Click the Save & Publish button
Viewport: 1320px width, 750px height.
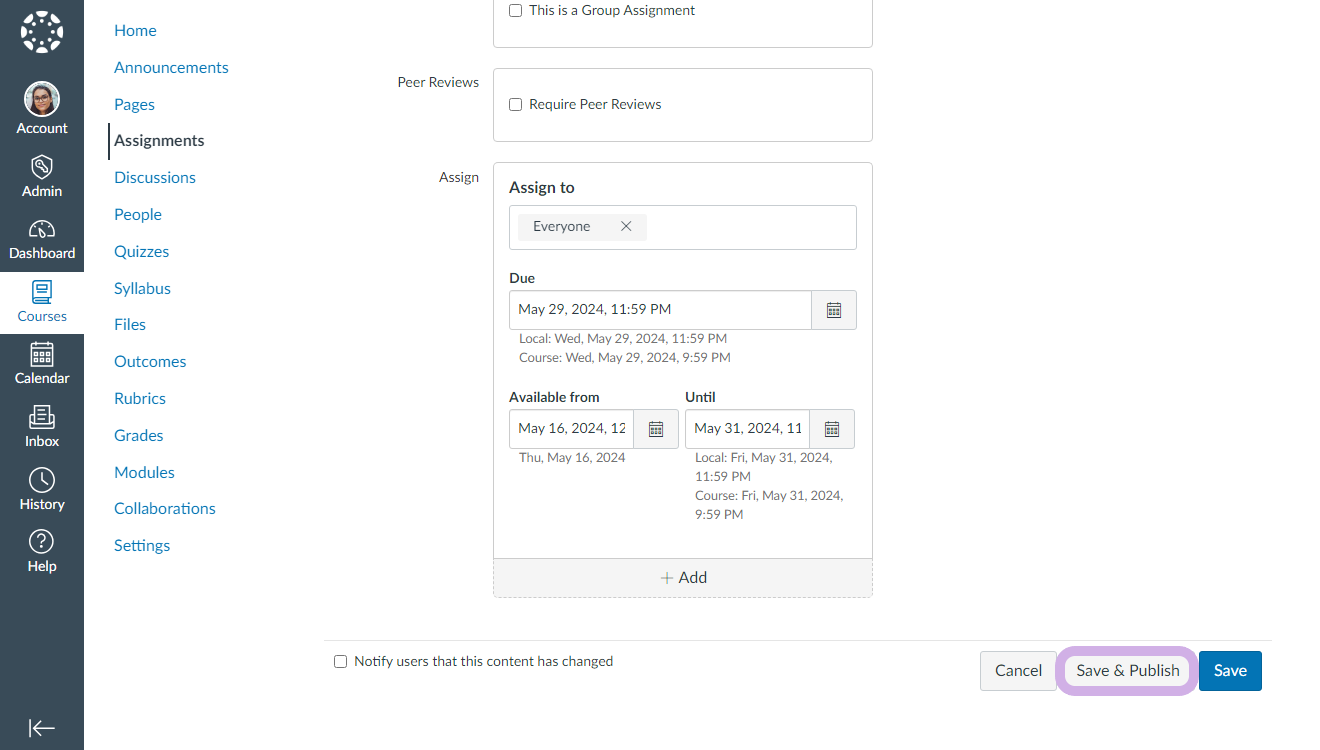pyautogui.click(x=1127, y=671)
